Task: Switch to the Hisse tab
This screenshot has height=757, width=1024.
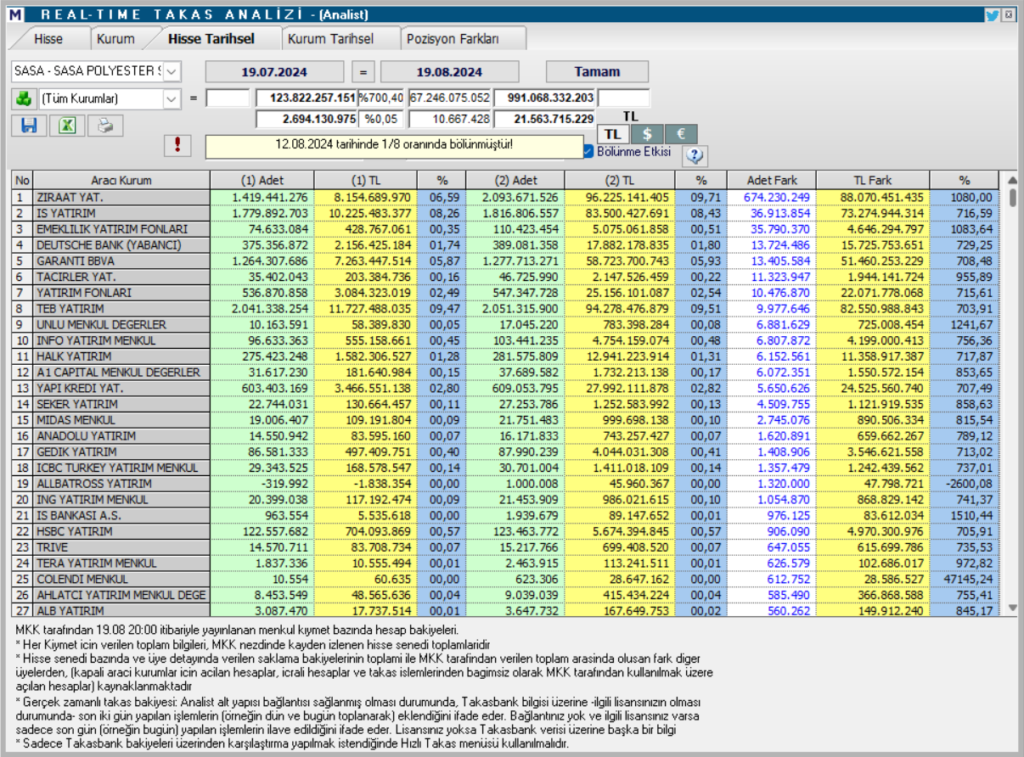Action: [x=48, y=39]
